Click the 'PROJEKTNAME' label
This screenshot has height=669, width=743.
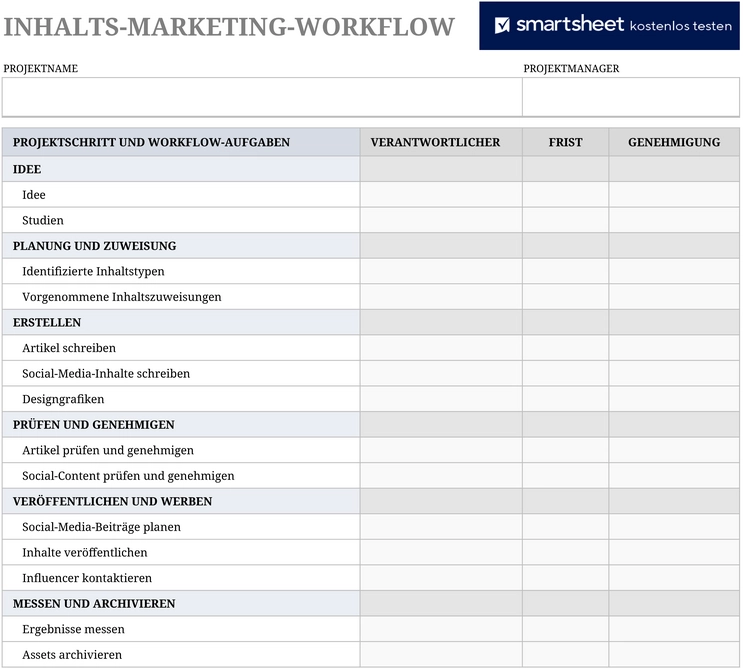click(41, 69)
